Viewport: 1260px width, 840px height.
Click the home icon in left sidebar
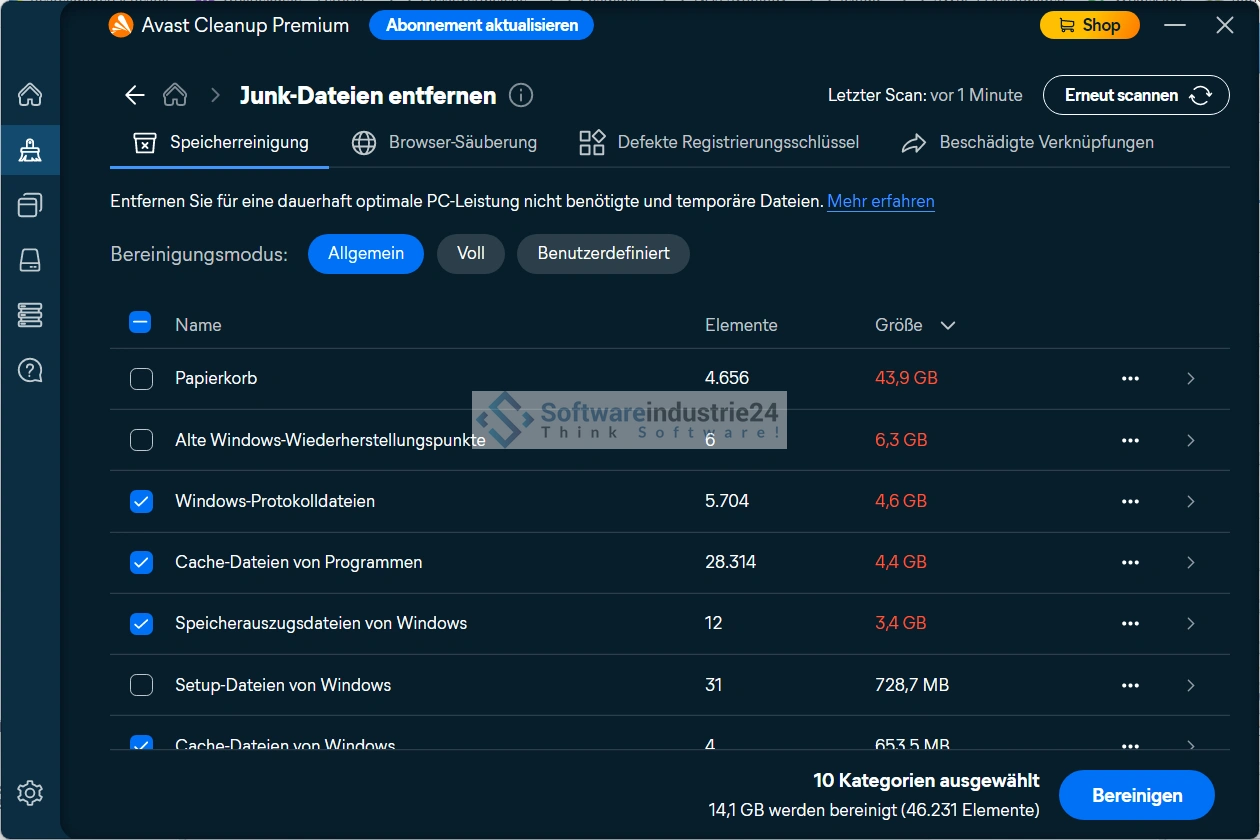pyautogui.click(x=30, y=95)
